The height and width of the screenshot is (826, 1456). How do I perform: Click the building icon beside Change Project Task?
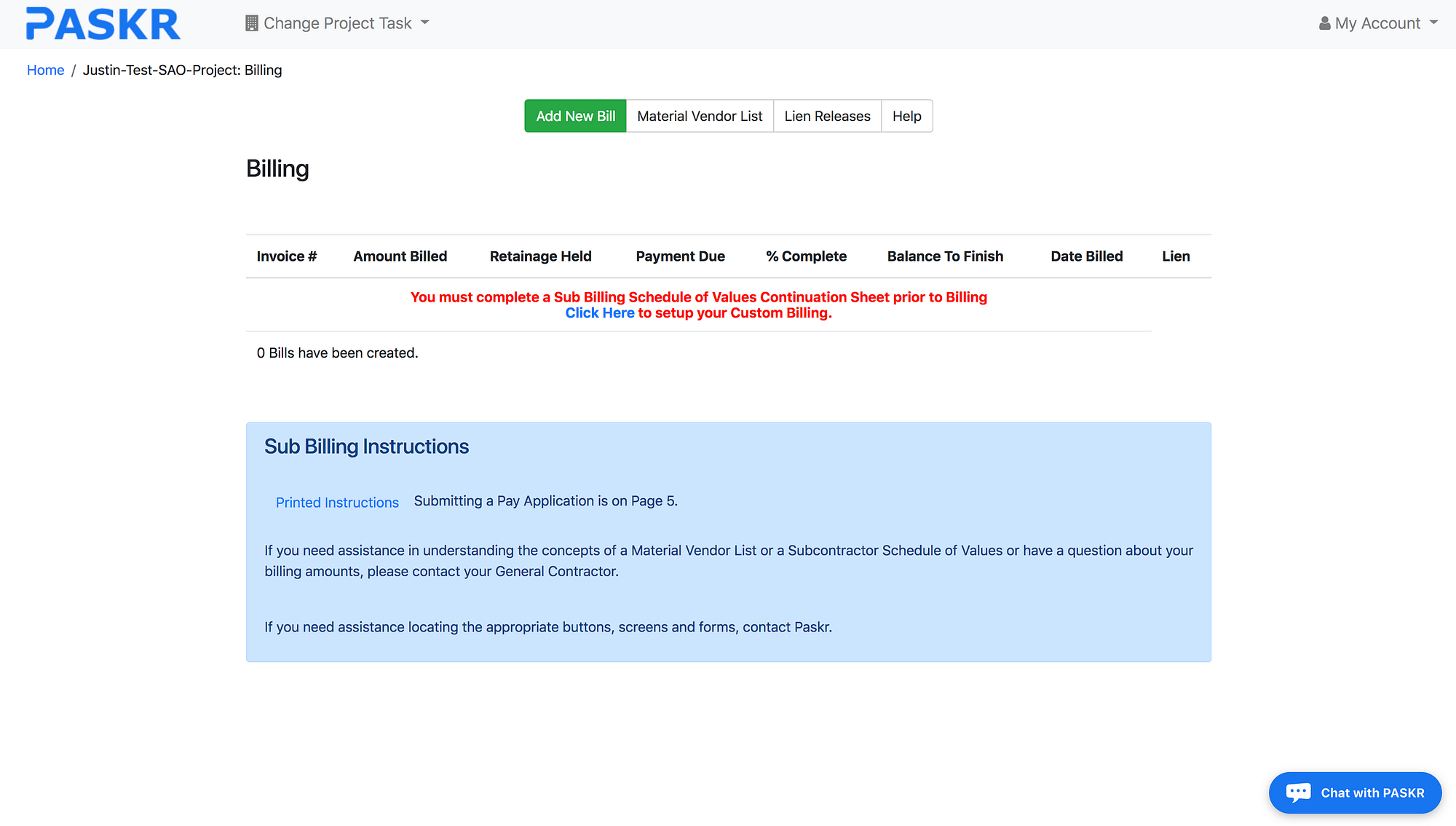pyautogui.click(x=252, y=23)
